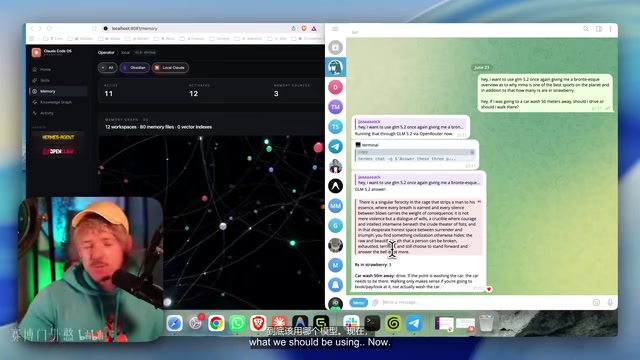Viewport: 640px width, 360px height.
Task: Open the Home page in Claude Code OS sidebar
Action: [45, 69]
